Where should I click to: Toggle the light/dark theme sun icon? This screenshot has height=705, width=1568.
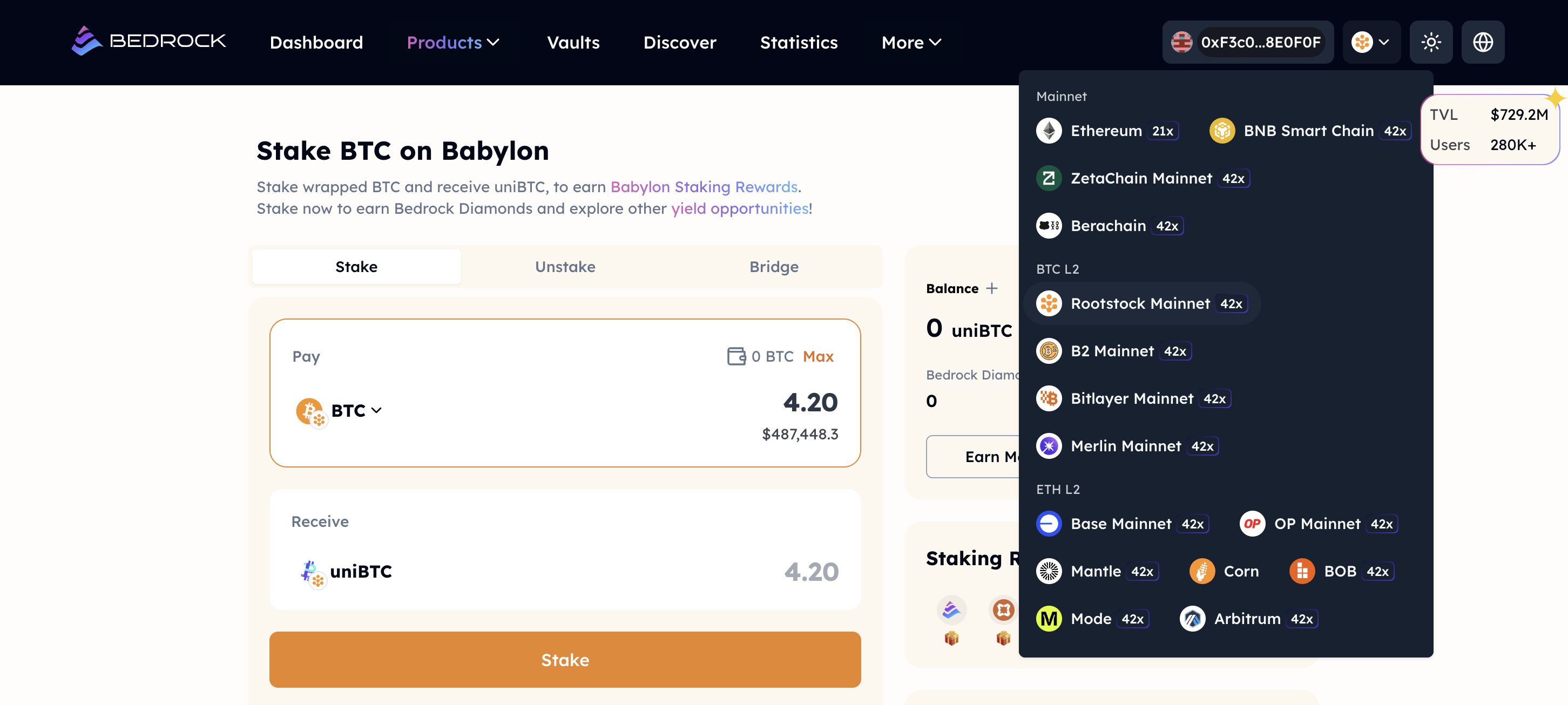tap(1430, 42)
